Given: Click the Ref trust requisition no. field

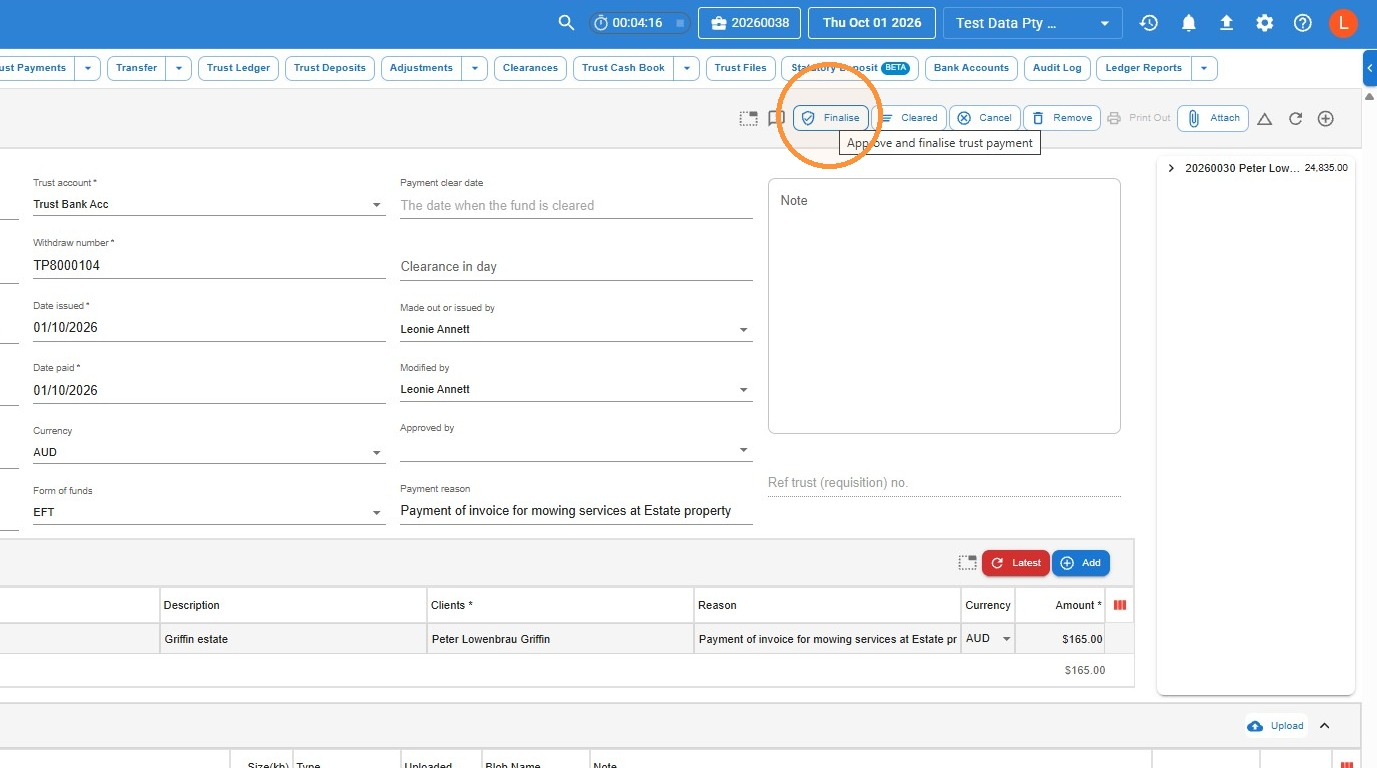Looking at the screenshot, I should tap(944, 482).
